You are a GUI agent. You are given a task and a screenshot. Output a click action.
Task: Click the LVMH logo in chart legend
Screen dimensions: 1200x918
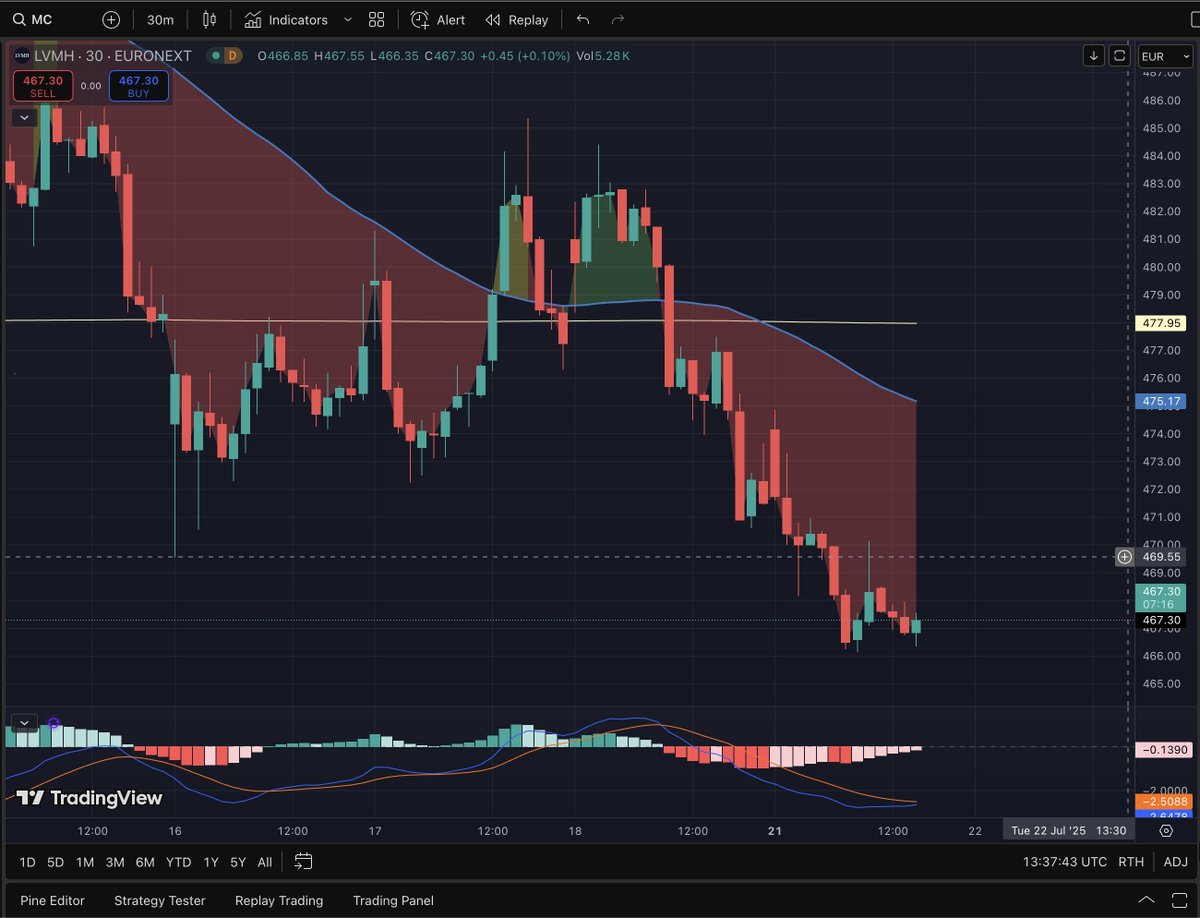(21, 56)
